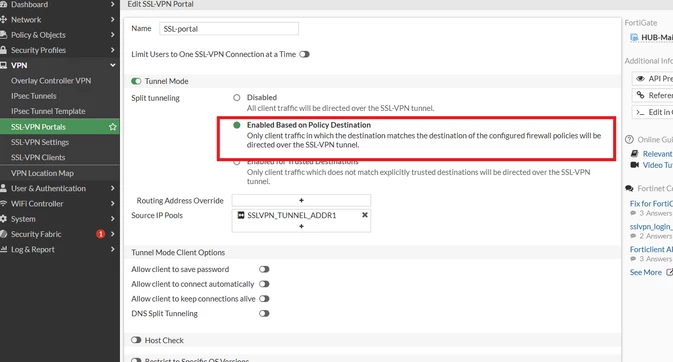This screenshot has width=673, height=362.
Task: Open the Fix for FortiC community link
Action: click(651, 204)
